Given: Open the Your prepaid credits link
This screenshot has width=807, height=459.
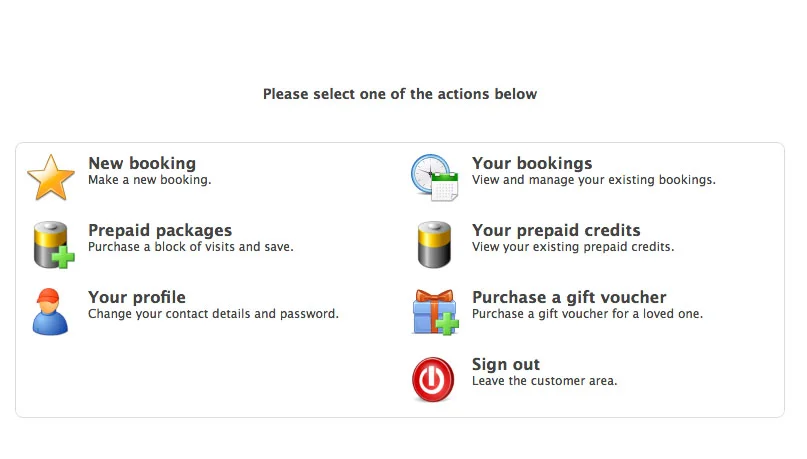Looking at the screenshot, I should coord(556,230).
